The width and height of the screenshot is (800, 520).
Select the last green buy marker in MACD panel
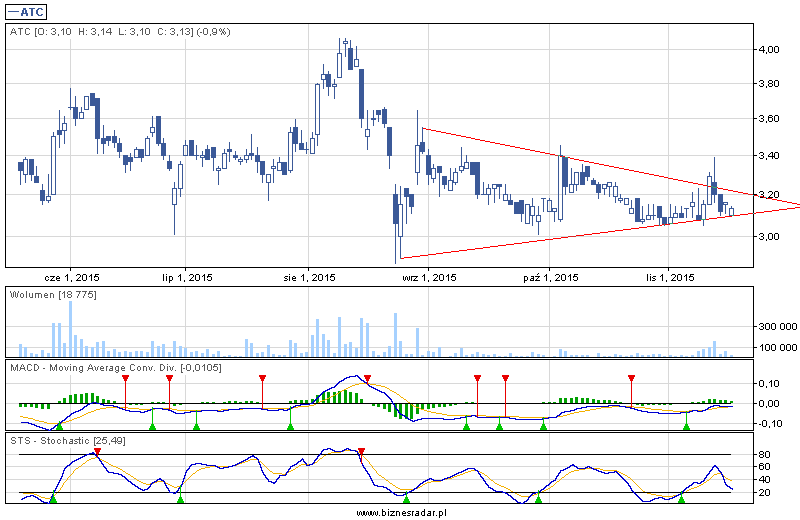click(x=686, y=426)
